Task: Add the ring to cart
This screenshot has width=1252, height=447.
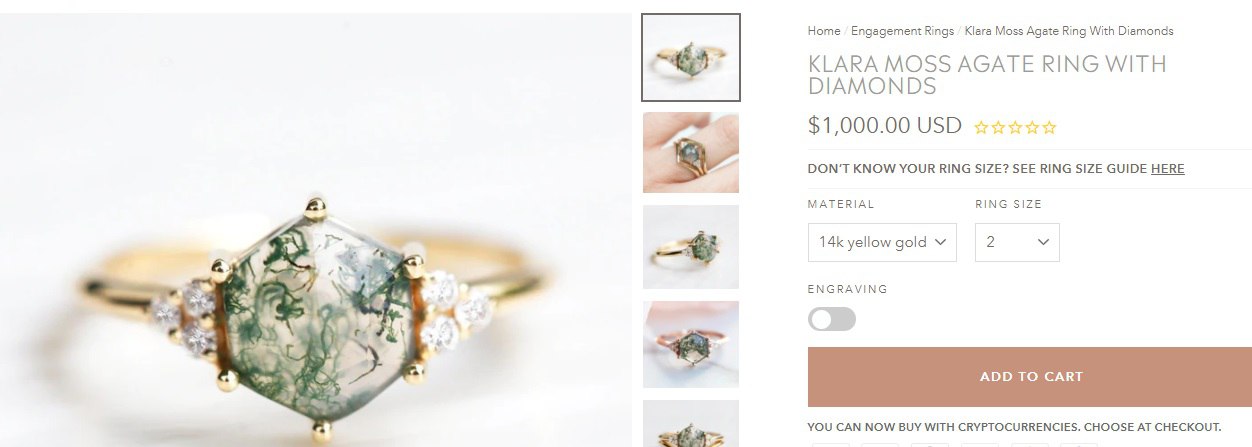Action: click(x=1030, y=377)
